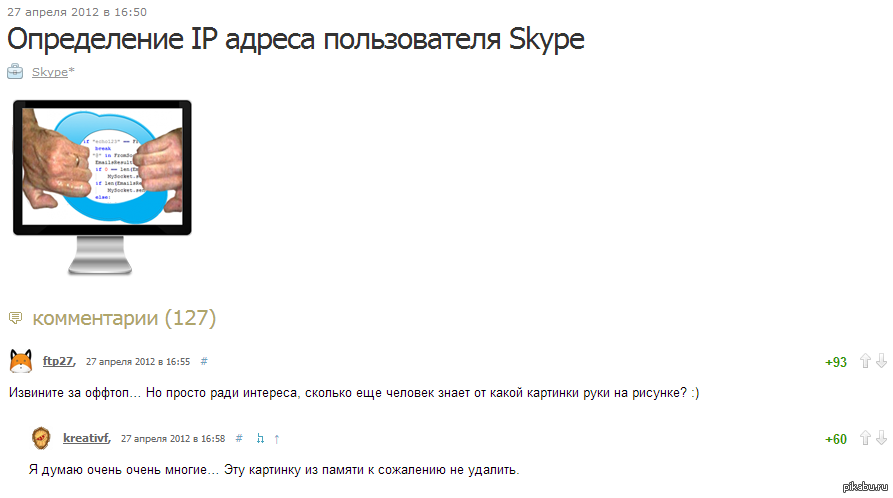The width and height of the screenshot is (893, 498).
Task: Upvote kreativf's comment
Action: [866, 438]
